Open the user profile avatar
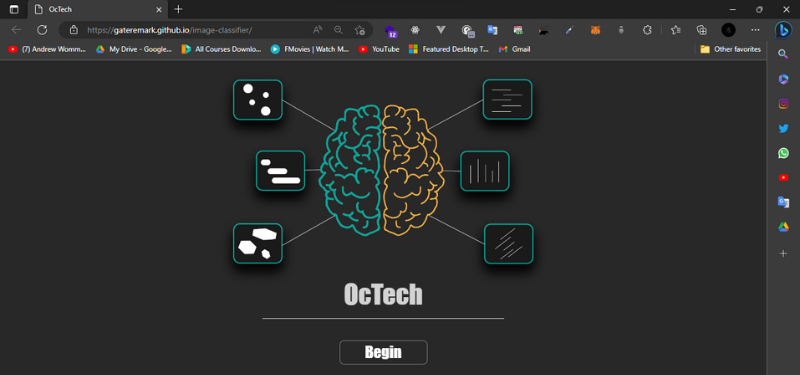 [728, 30]
